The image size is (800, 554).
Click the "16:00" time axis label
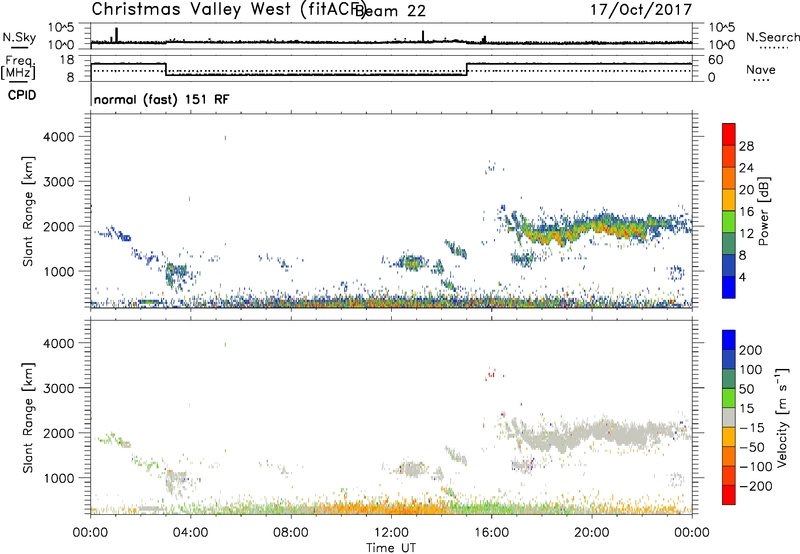(x=491, y=533)
